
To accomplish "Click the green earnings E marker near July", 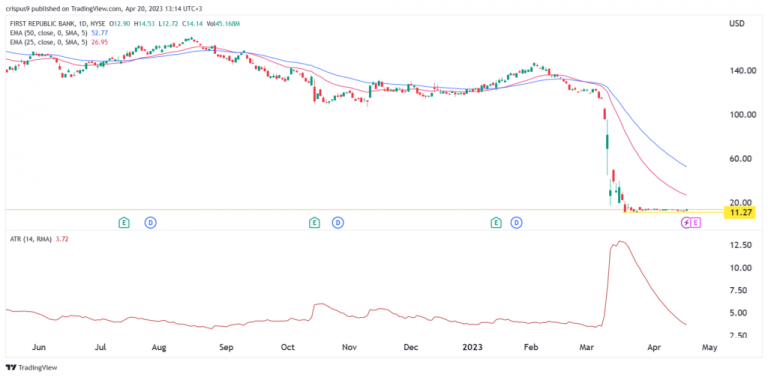I will (x=124, y=223).
